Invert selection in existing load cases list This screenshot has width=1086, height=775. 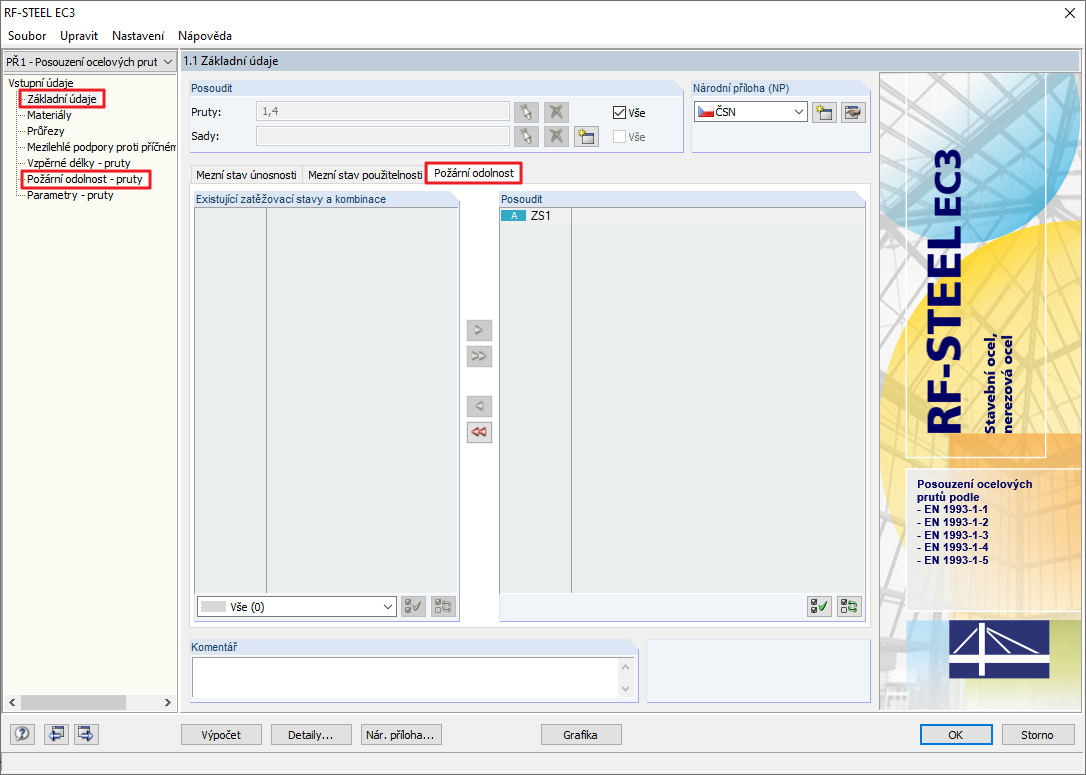(x=443, y=607)
